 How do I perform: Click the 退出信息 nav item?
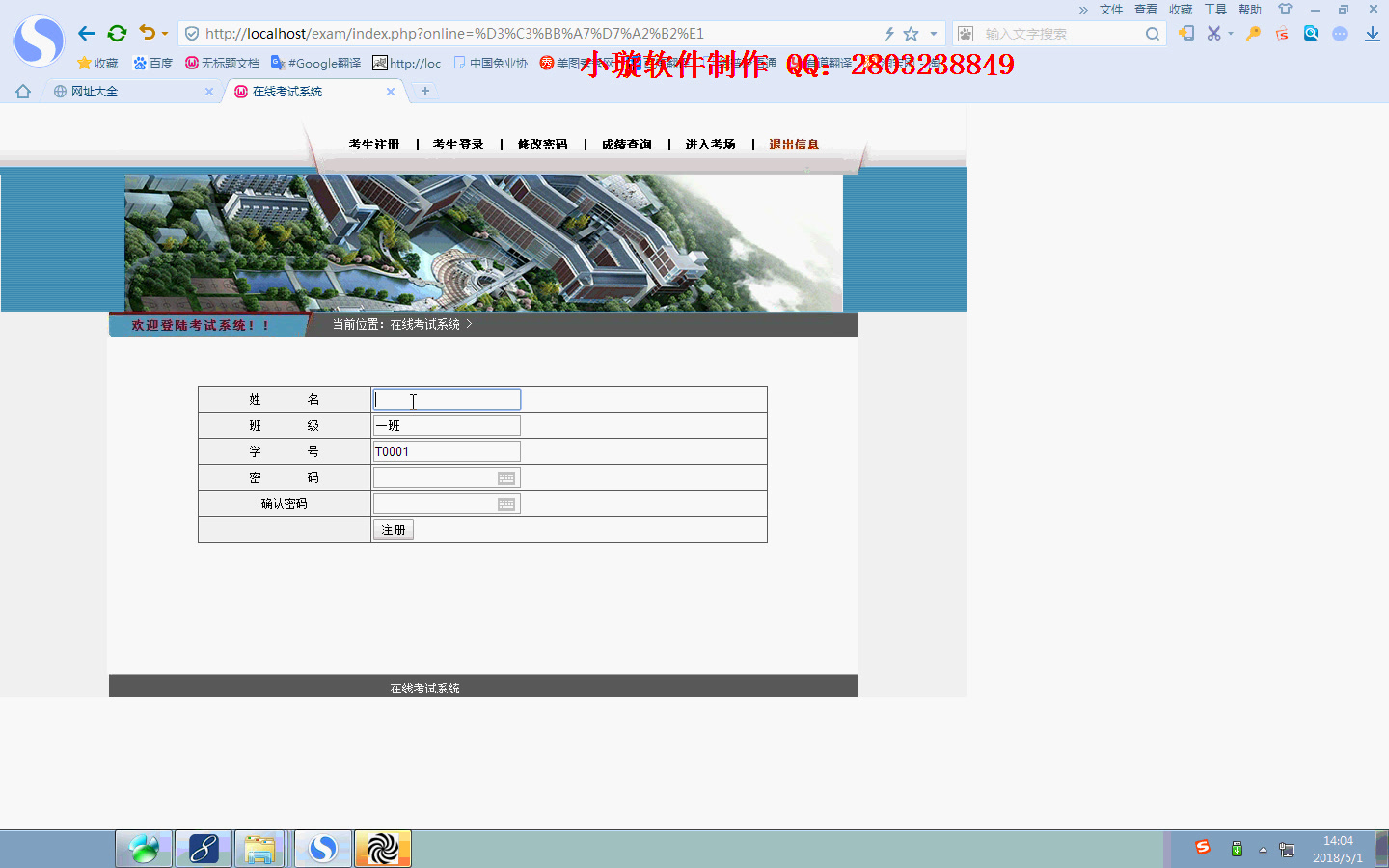click(x=794, y=145)
